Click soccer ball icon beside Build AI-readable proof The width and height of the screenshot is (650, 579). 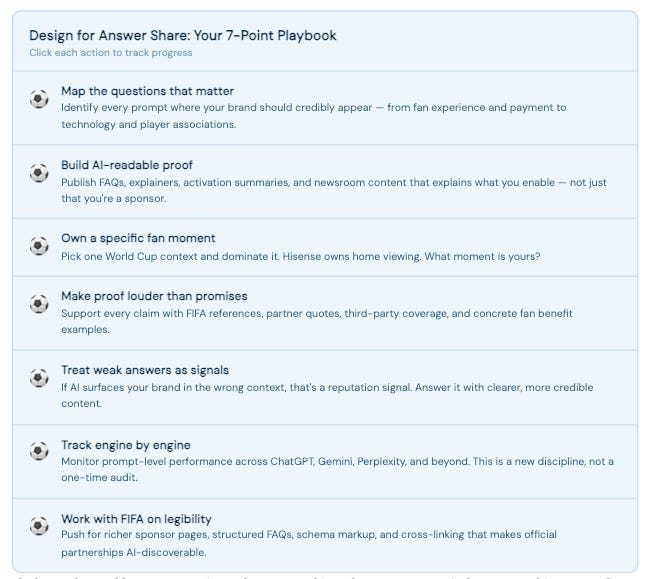point(39,173)
